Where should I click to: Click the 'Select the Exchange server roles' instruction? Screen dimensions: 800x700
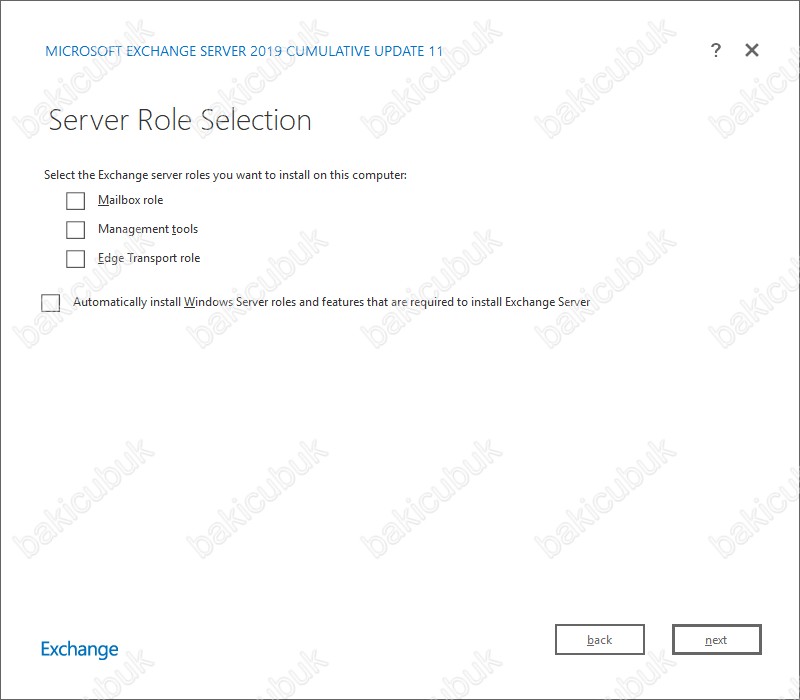click(x=225, y=175)
